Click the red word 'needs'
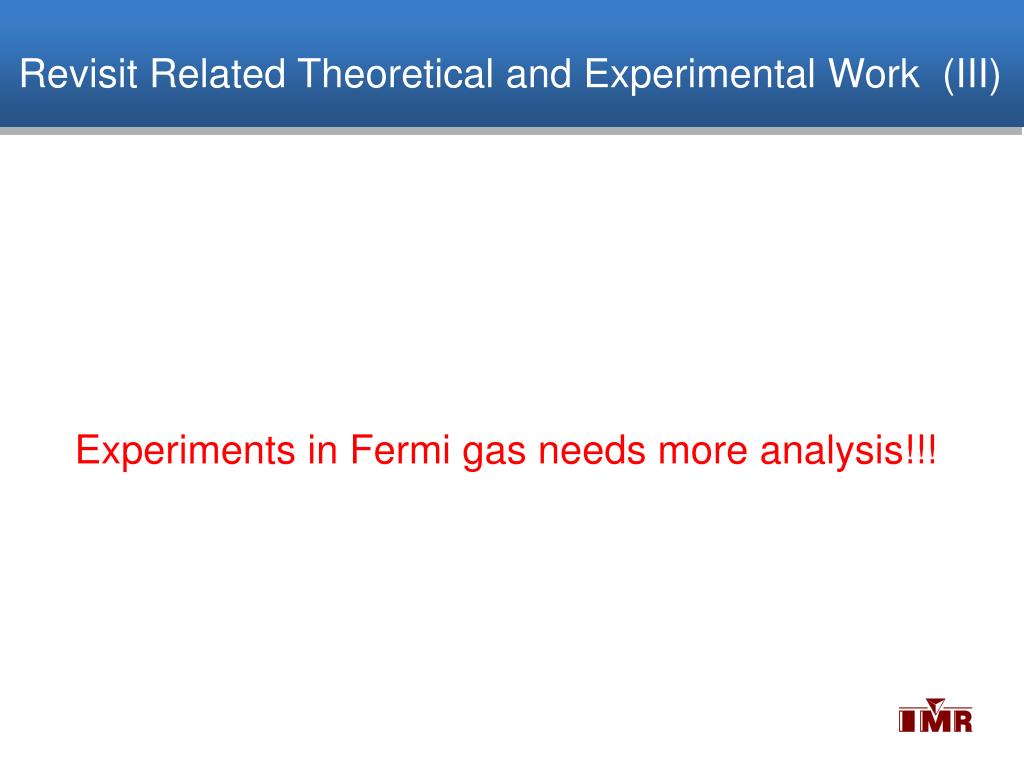 pos(592,449)
